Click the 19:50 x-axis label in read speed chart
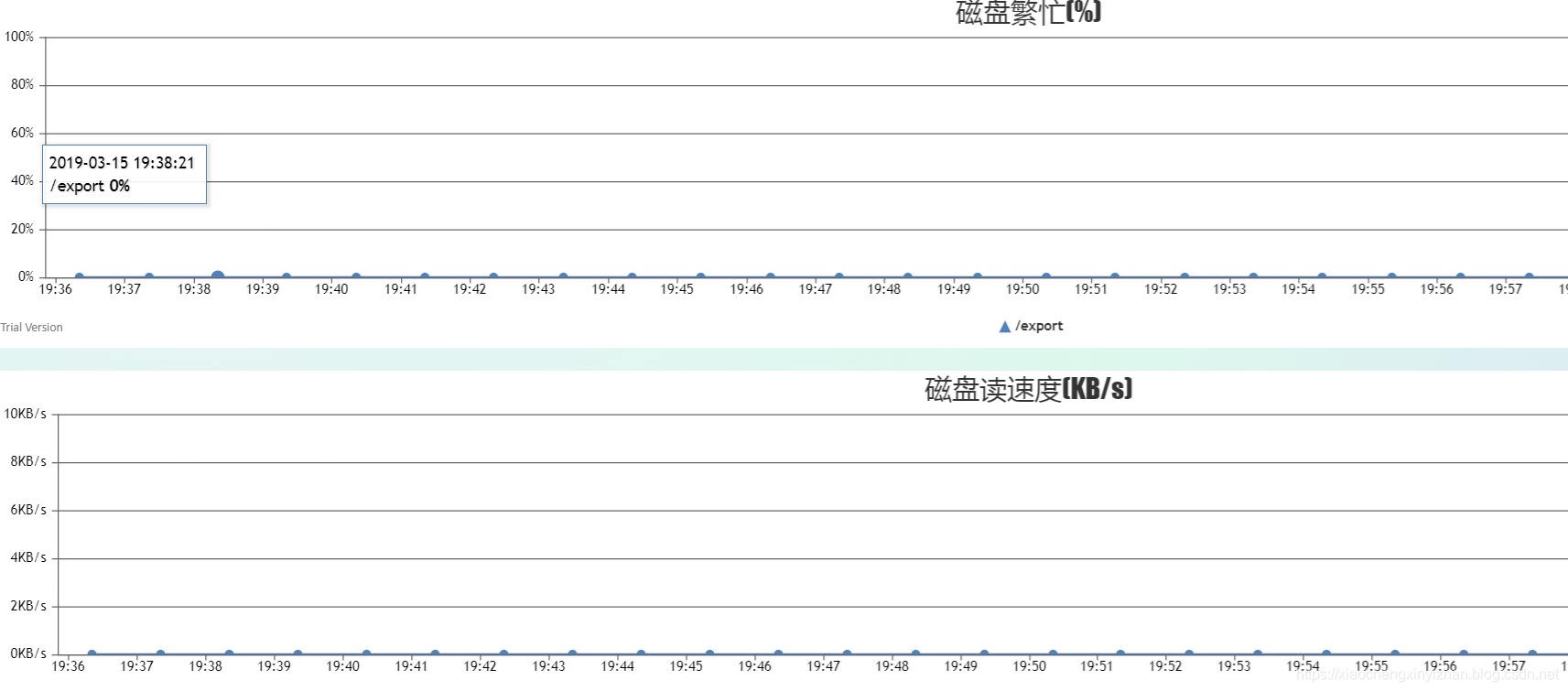The image size is (1568, 691). 1029,666
